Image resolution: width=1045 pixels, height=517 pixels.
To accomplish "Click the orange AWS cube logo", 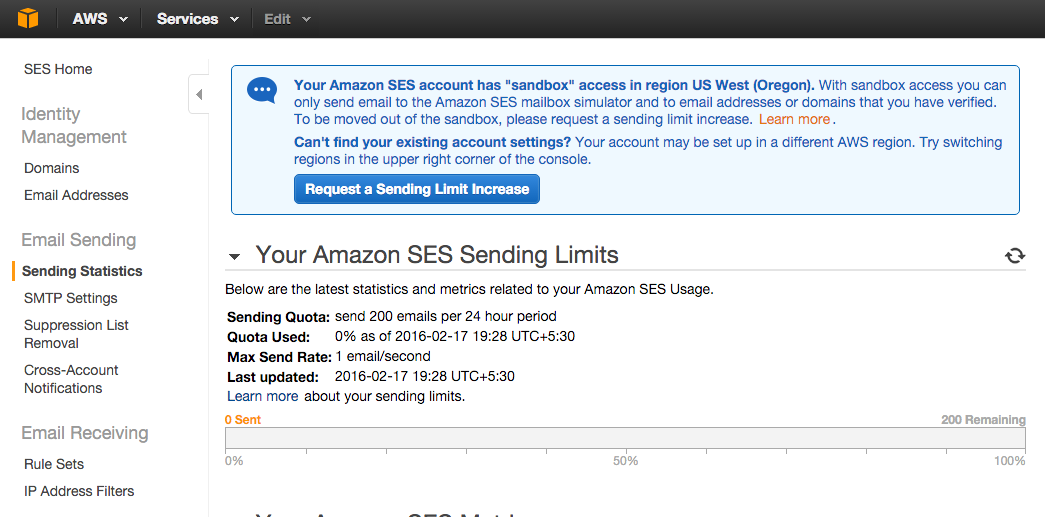I will 28,19.
